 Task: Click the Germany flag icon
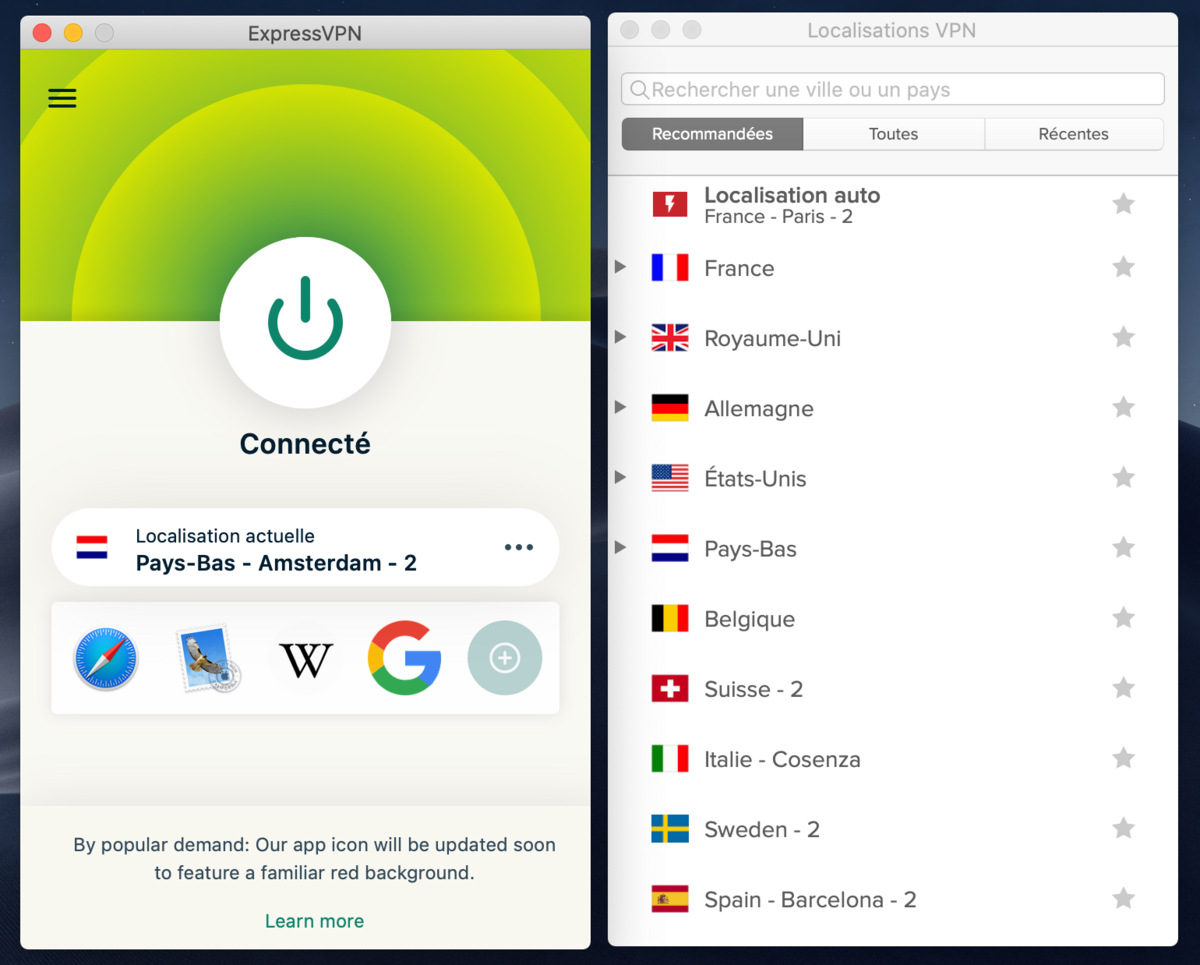point(670,408)
